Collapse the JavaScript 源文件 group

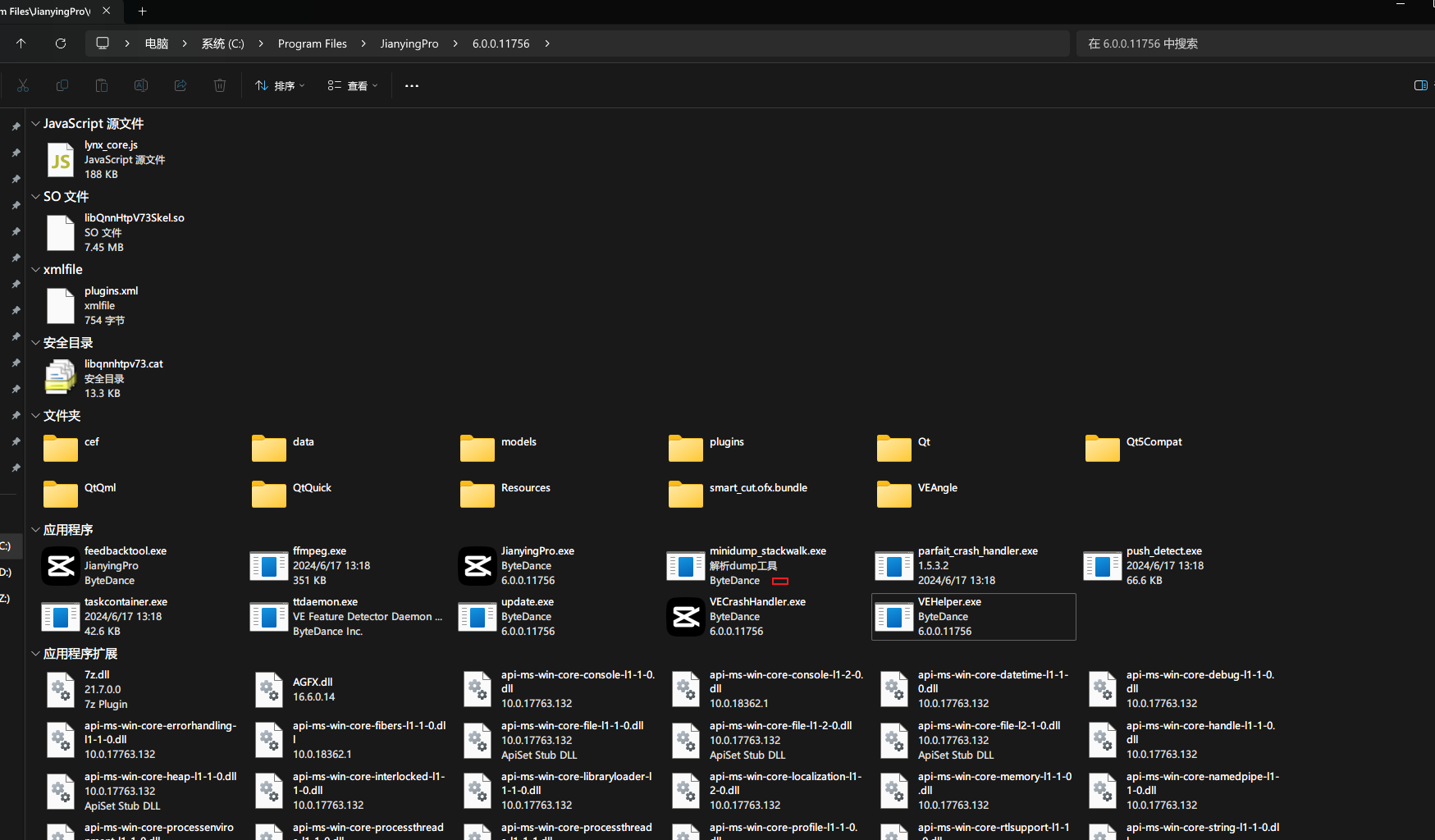click(35, 124)
